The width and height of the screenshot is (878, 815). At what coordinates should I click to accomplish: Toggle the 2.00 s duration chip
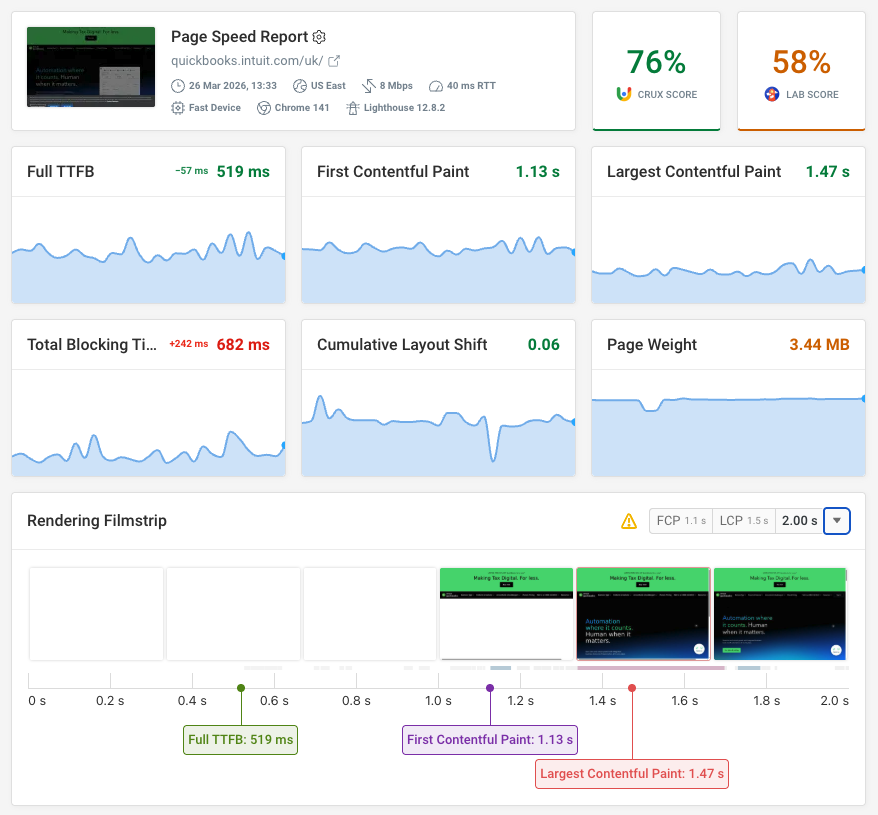[x=798, y=521]
